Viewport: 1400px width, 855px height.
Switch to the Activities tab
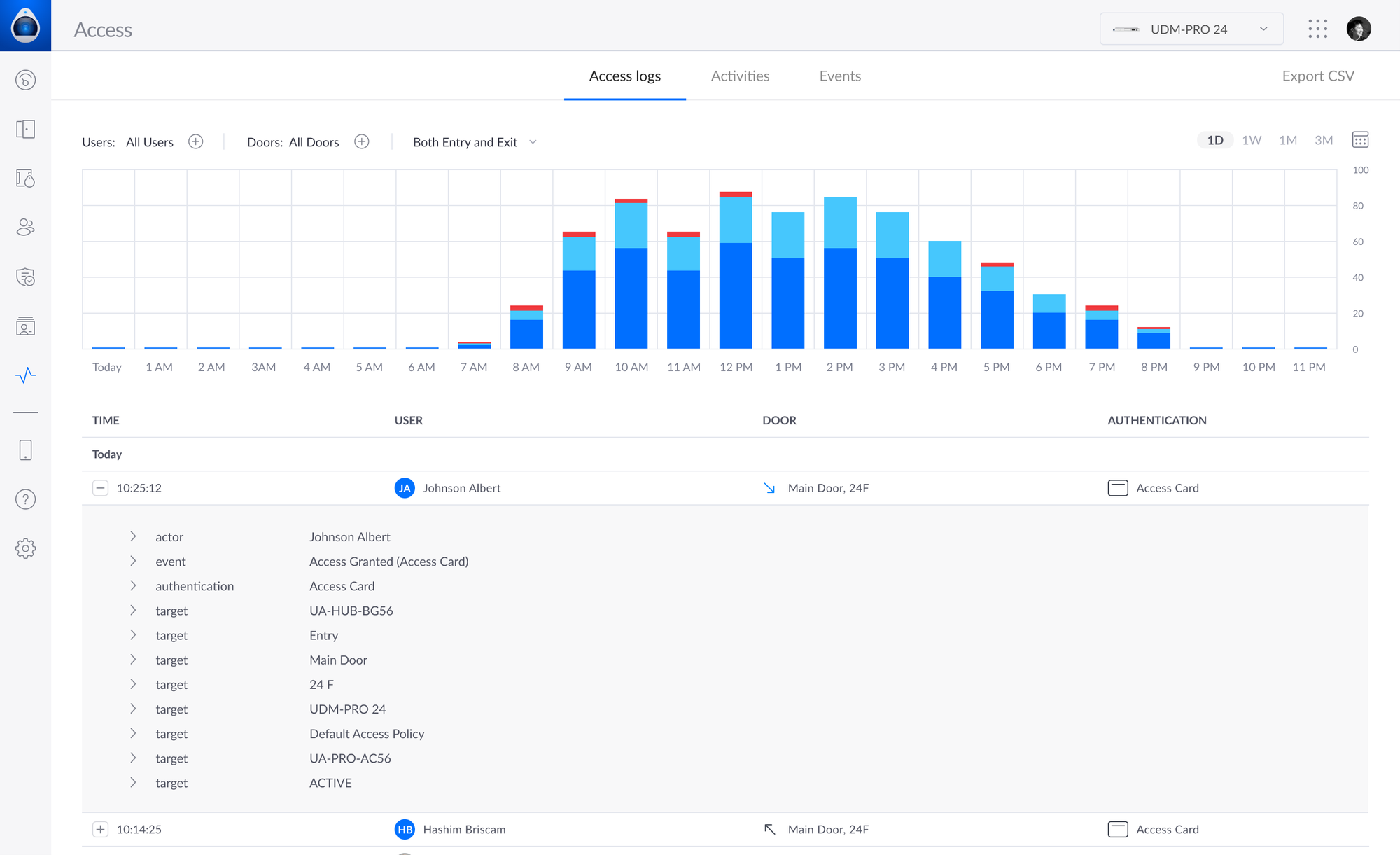click(740, 76)
